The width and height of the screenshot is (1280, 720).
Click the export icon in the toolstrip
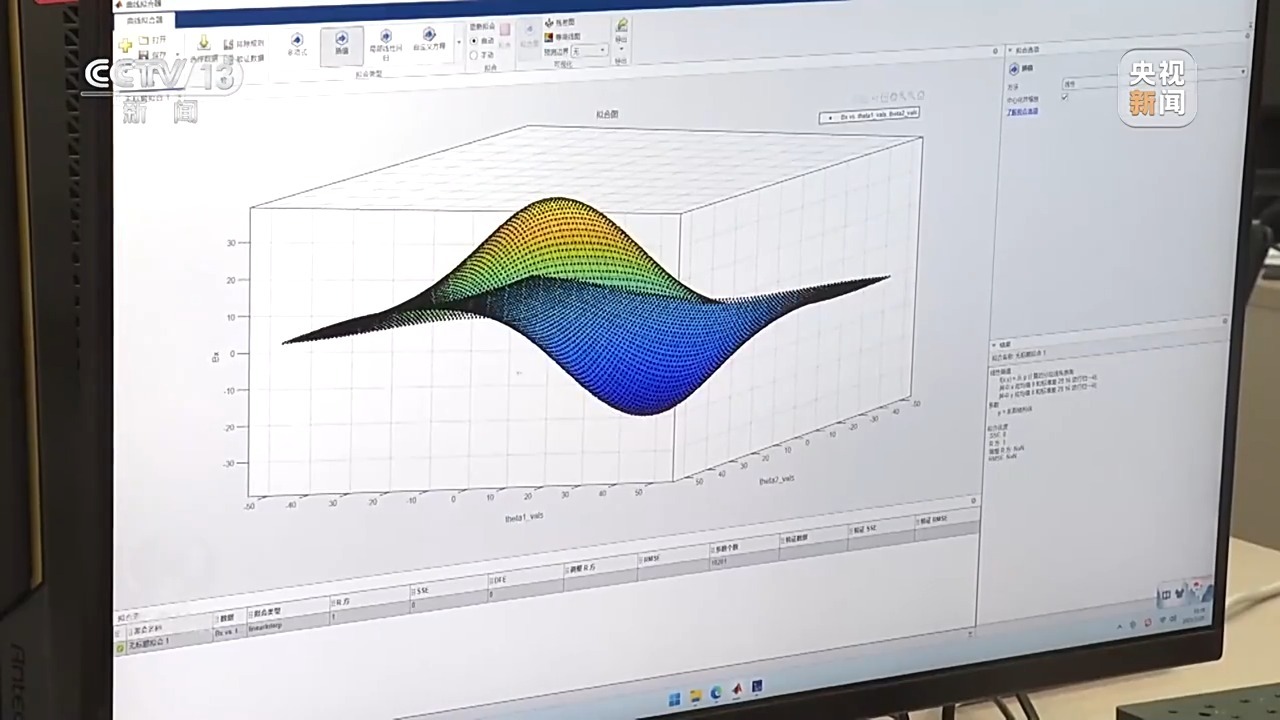pyautogui.click(x=621, y=27)
